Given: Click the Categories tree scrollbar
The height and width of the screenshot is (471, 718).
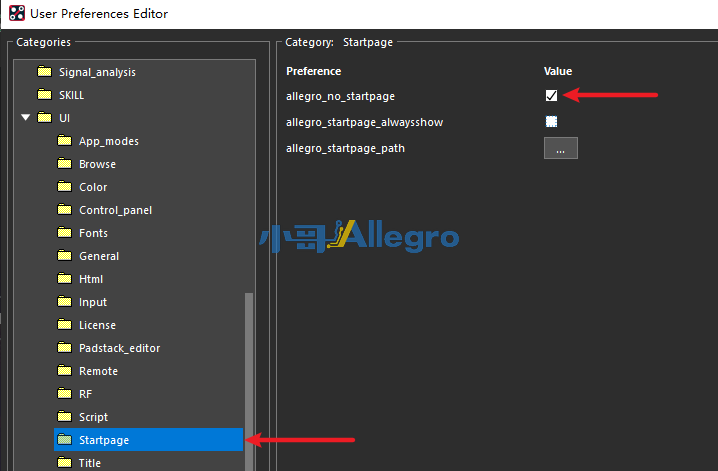Looking at the screenshot, I should click(x=249, y=382).
